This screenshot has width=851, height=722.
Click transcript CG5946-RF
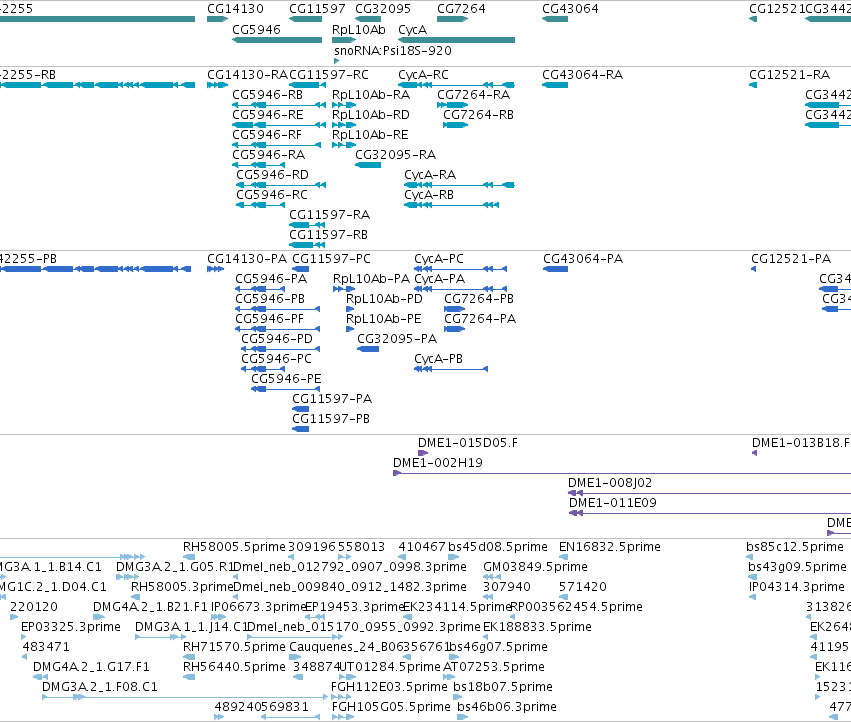(x=266, y=135)
